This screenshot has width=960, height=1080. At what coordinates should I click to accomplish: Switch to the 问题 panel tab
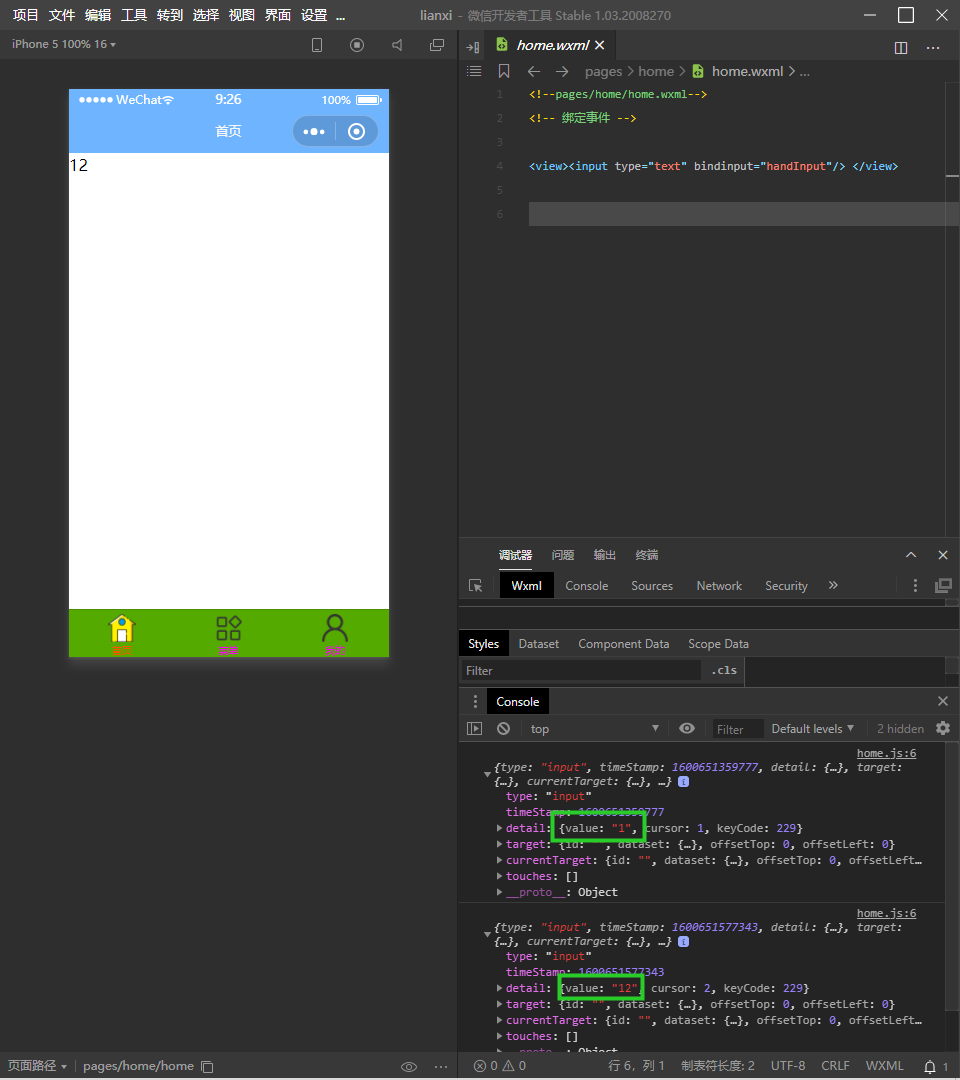[563, 555]
